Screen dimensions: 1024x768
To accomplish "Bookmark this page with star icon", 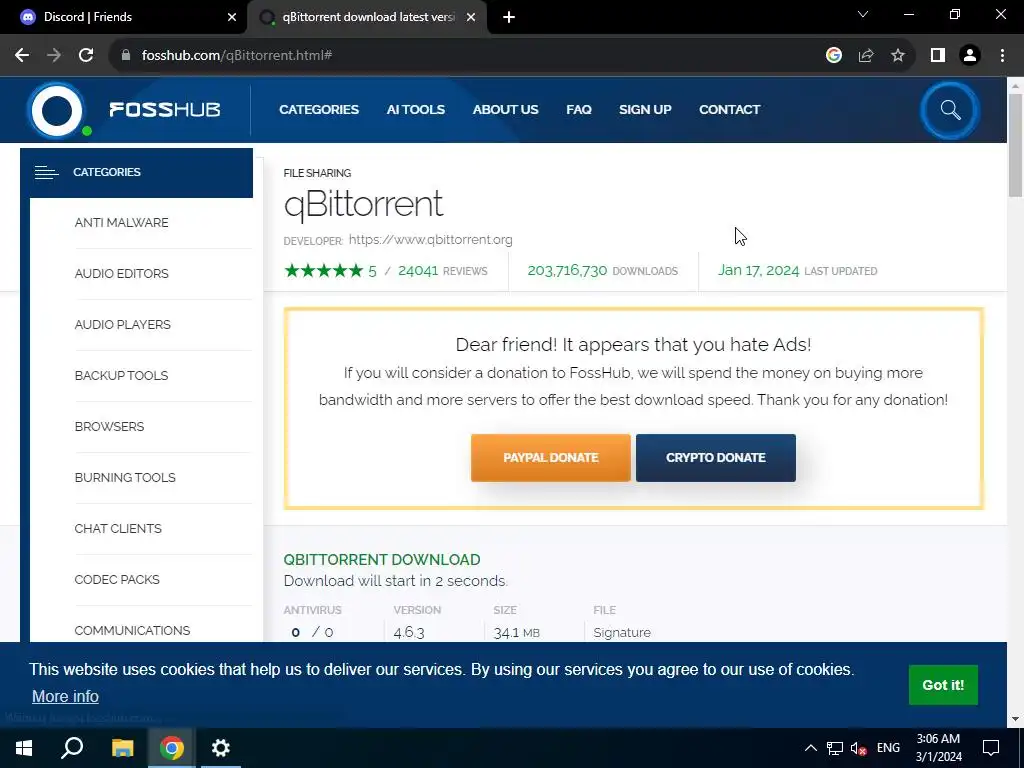I will tap(898, 56).
